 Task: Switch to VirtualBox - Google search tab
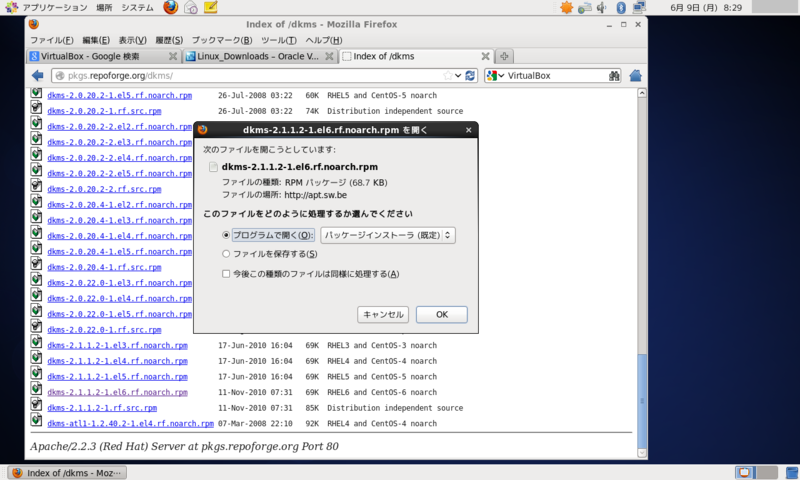99,56
